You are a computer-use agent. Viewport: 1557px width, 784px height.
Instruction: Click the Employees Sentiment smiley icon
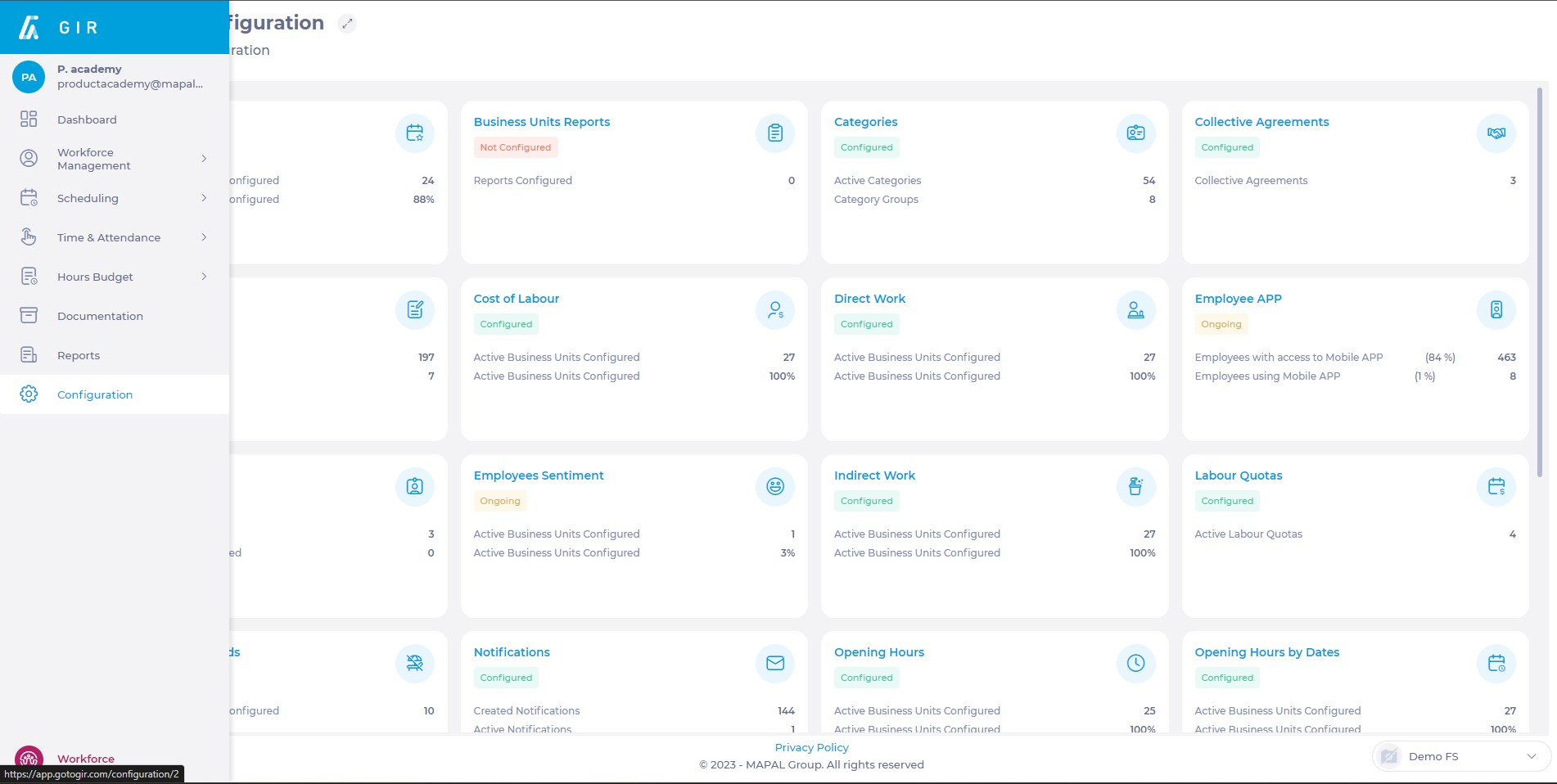[x=774, y=487]
